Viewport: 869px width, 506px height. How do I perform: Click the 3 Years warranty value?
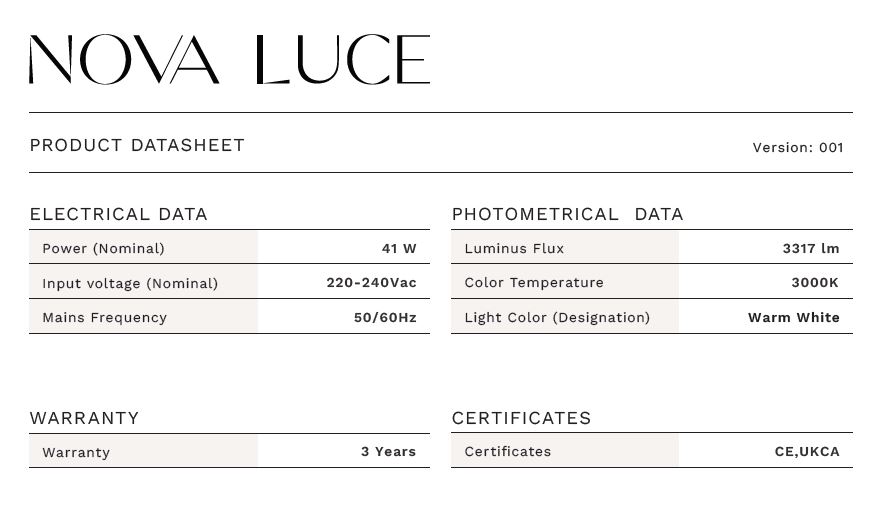tap(389, 452)
